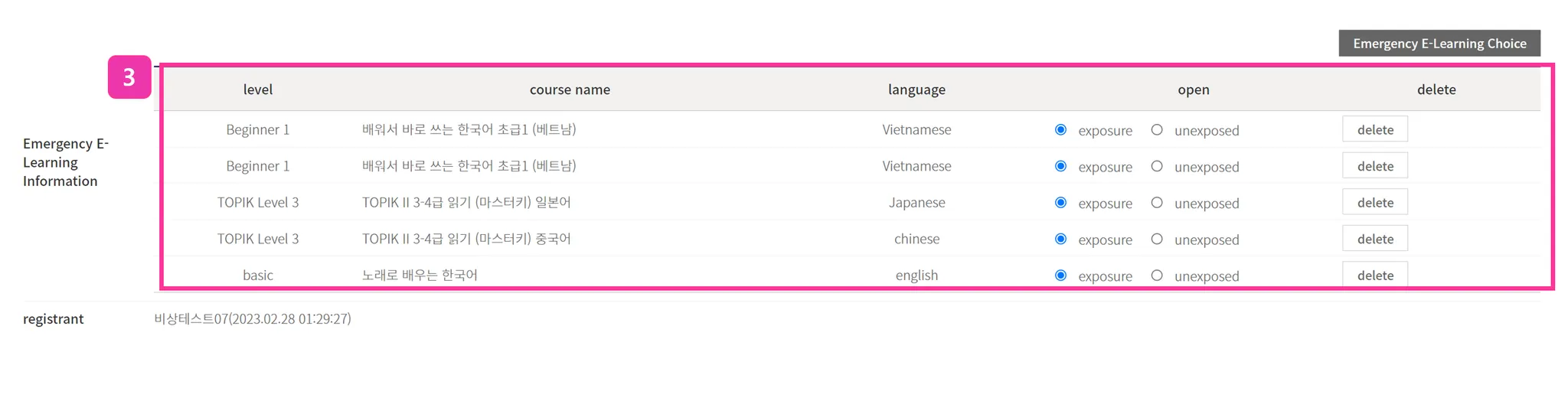1568x401 pixels.
Task: Select exposure in the second Vietnamese row
Action: click(1060, 166)
